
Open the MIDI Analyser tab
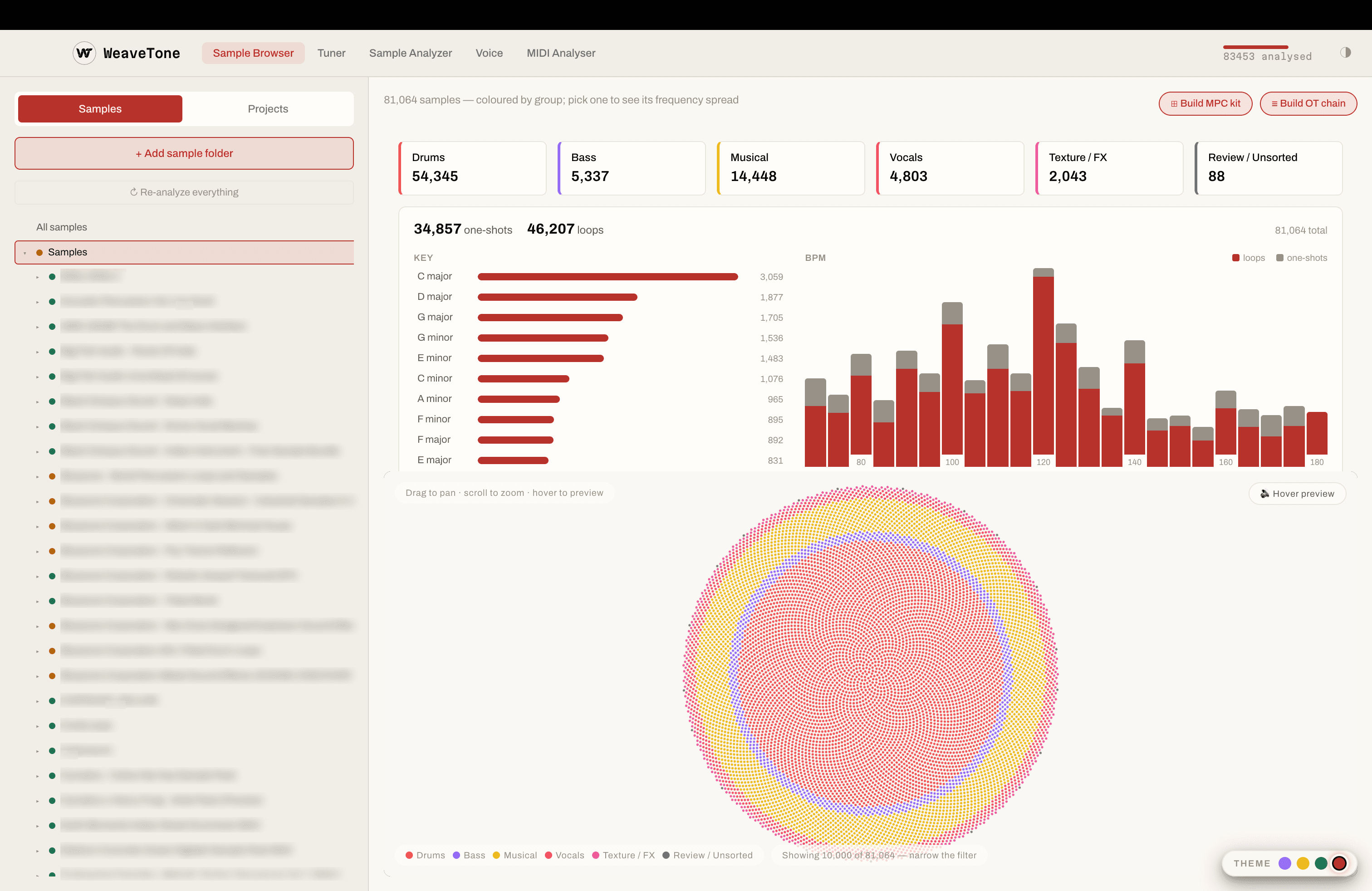[x=561, y=53]
